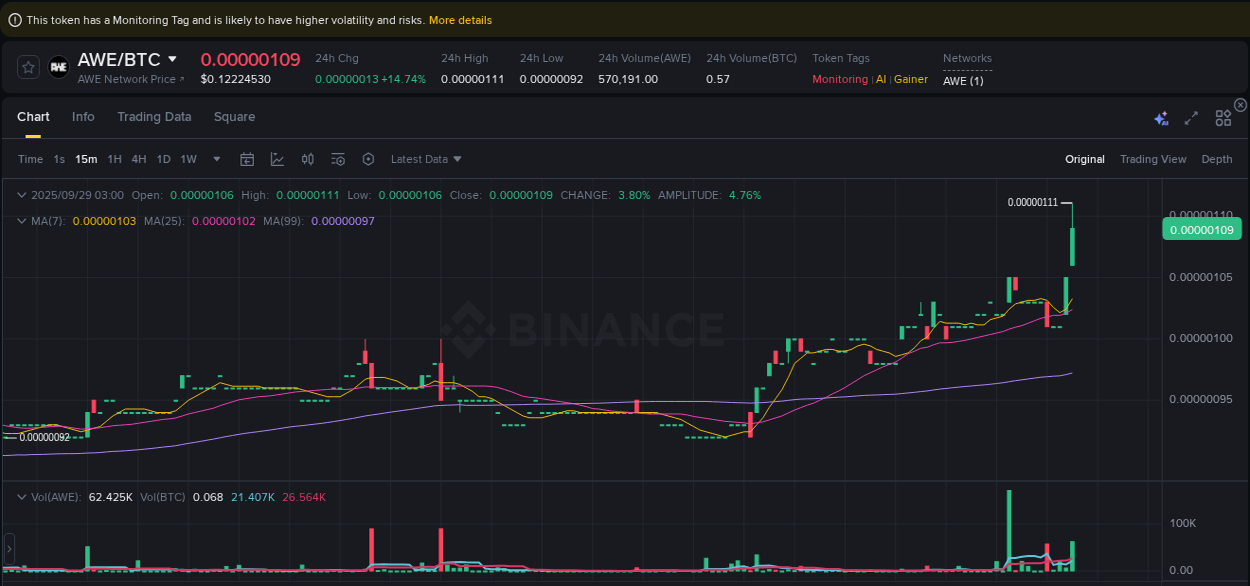Collapse the candle data info row

pyautogui.click(x=22, y=195)
